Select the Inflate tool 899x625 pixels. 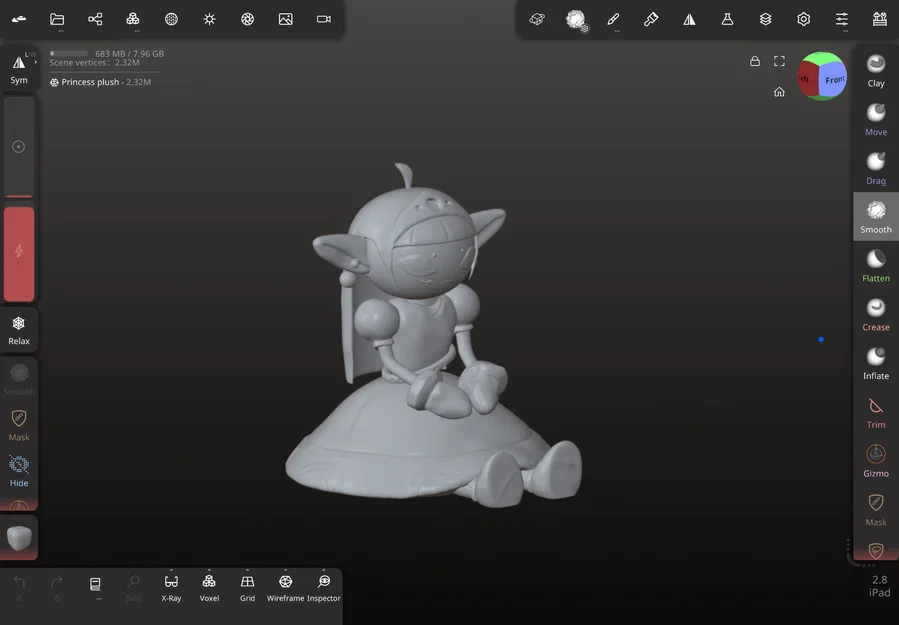coord(875,363)
